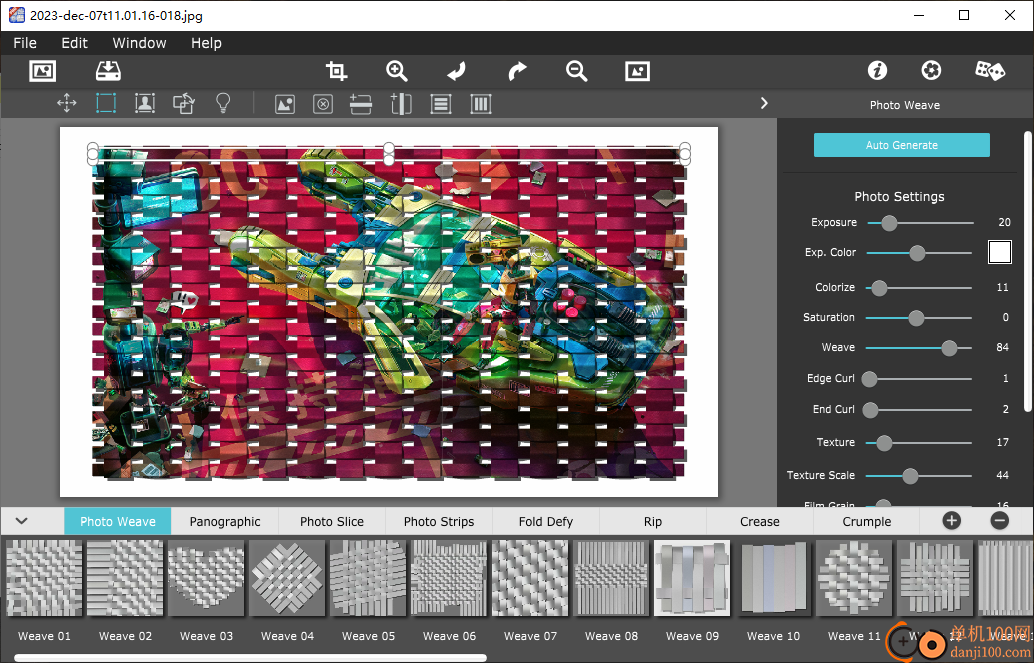The width and height of the screenshot is (1034, 663).
Task: Select the four-arrow move tool
Action: click(67, 104)
